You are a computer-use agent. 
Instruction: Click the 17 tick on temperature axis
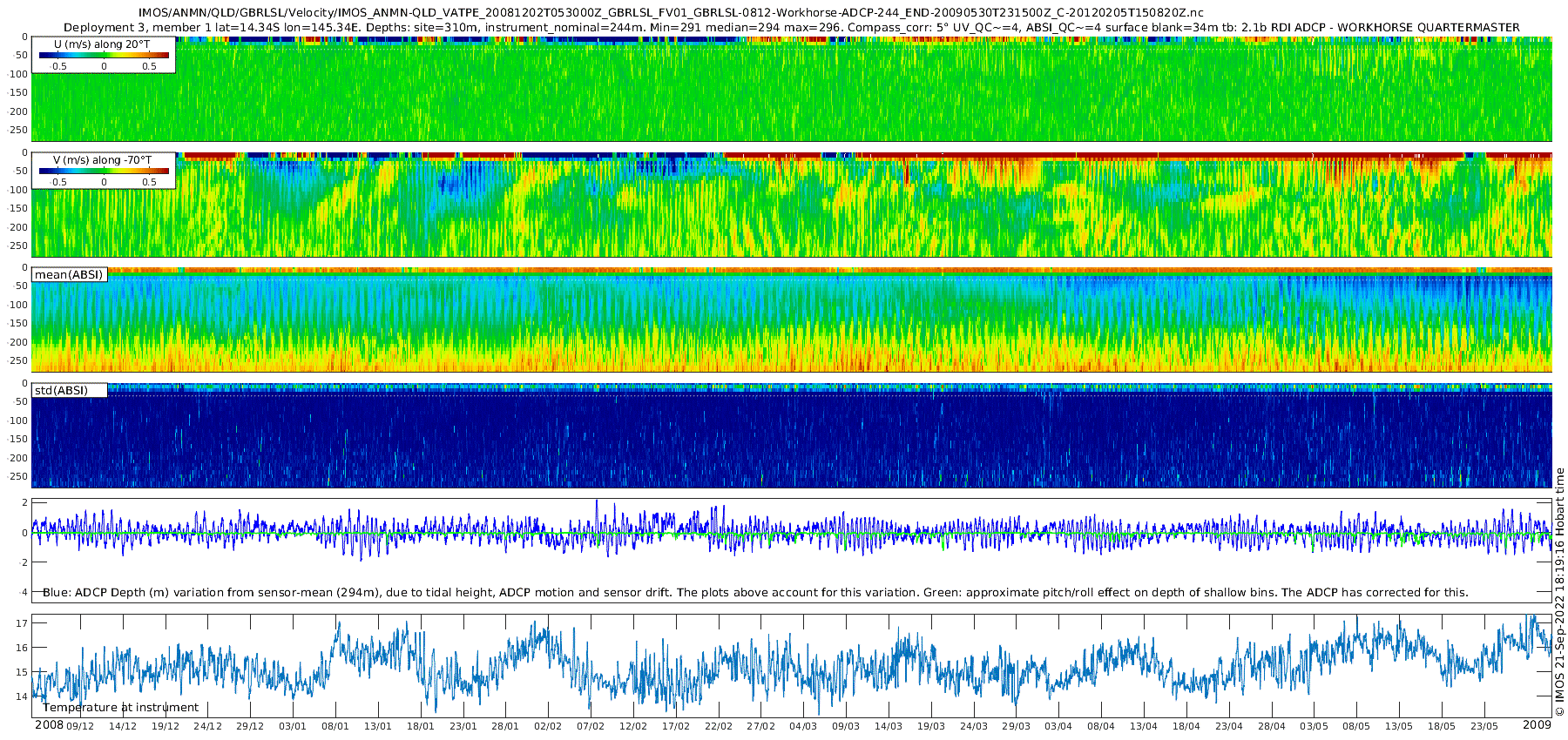tap(23, 623)
